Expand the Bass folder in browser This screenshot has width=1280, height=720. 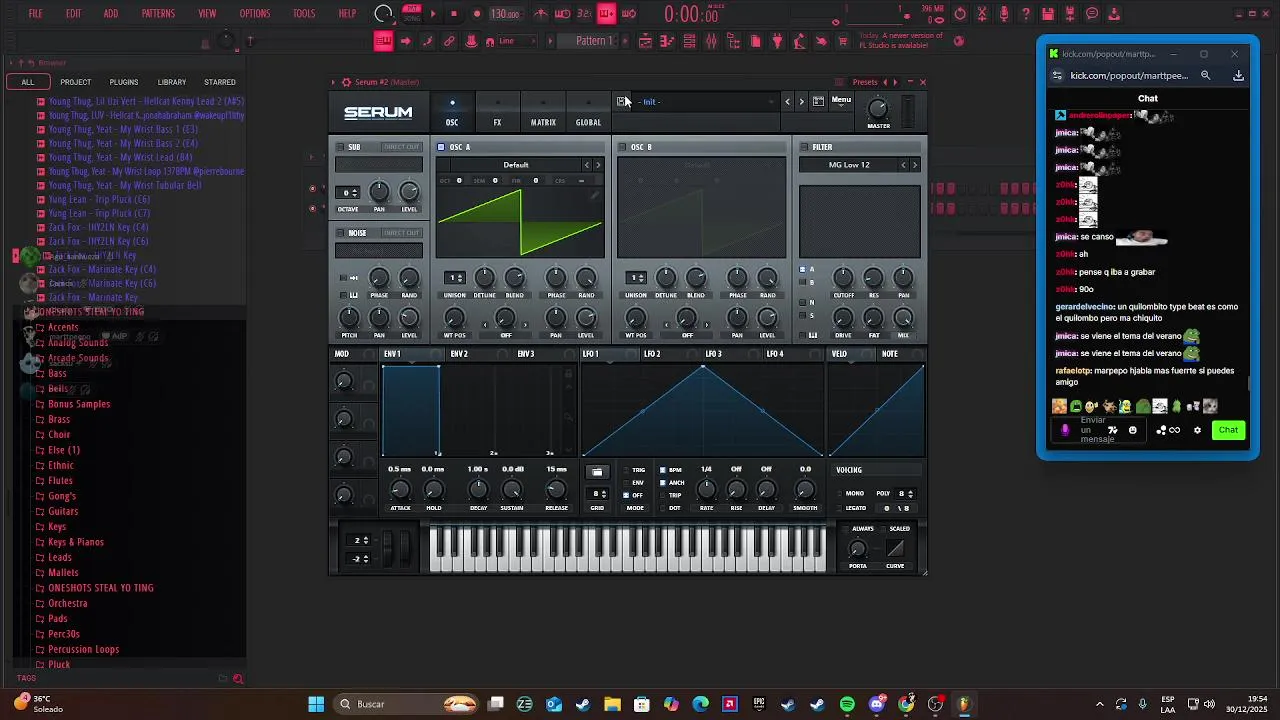click(57, 373)
